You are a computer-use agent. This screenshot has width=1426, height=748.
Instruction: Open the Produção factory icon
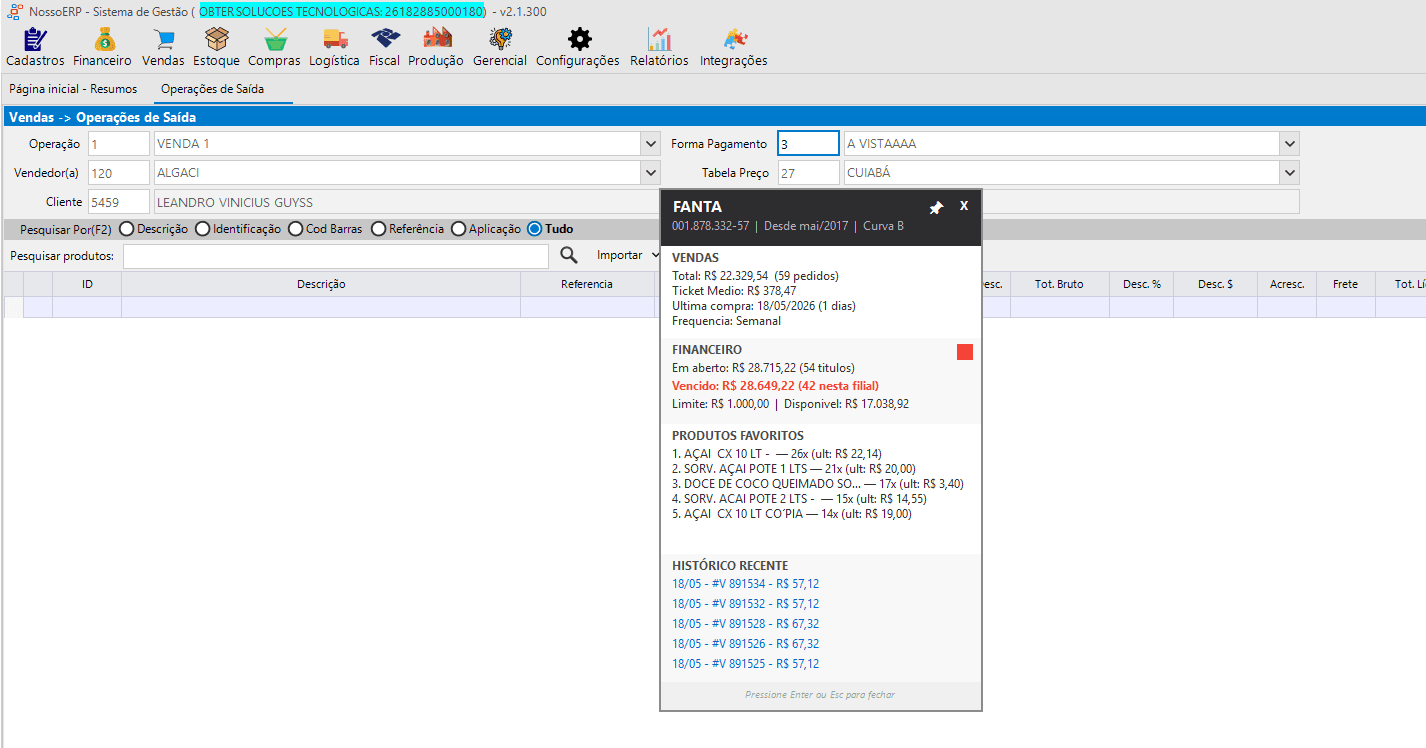pyautogui.click(x=437, y=39)
